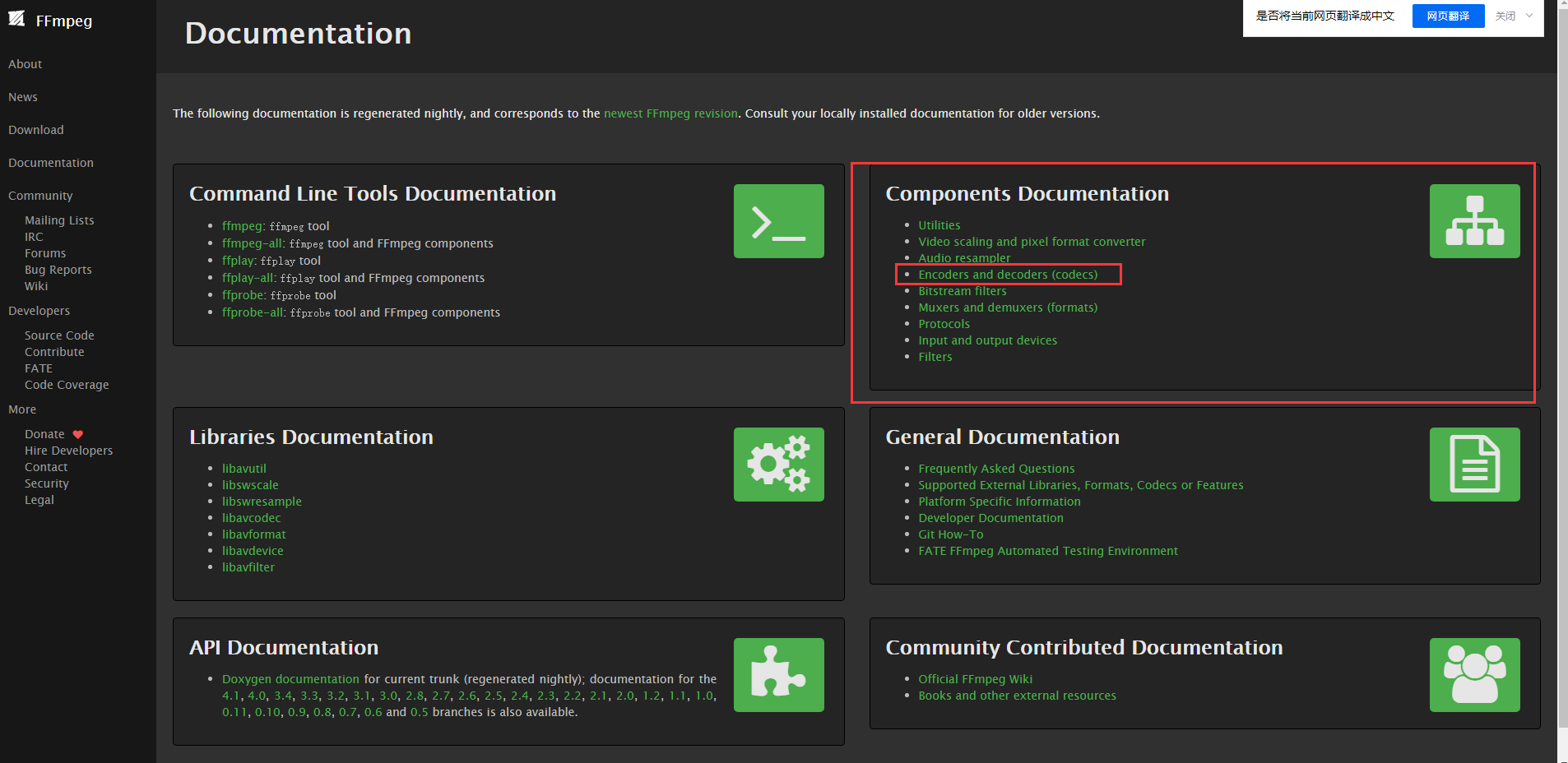This screenshot has width=1568, height=763.
Task: Open the Contribute sidebar link
Action: point(54,352)
